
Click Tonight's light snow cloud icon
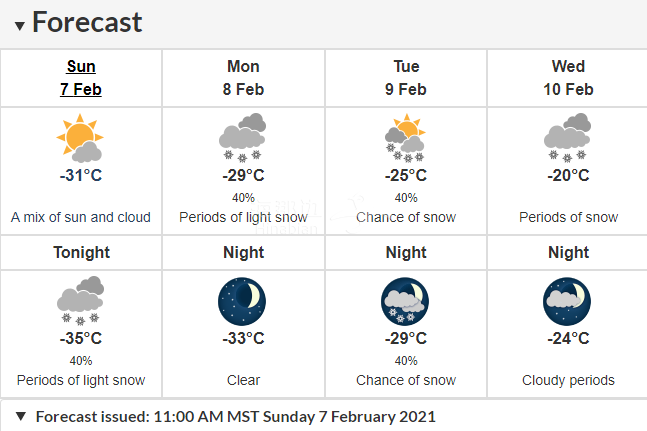pos(80,301)
